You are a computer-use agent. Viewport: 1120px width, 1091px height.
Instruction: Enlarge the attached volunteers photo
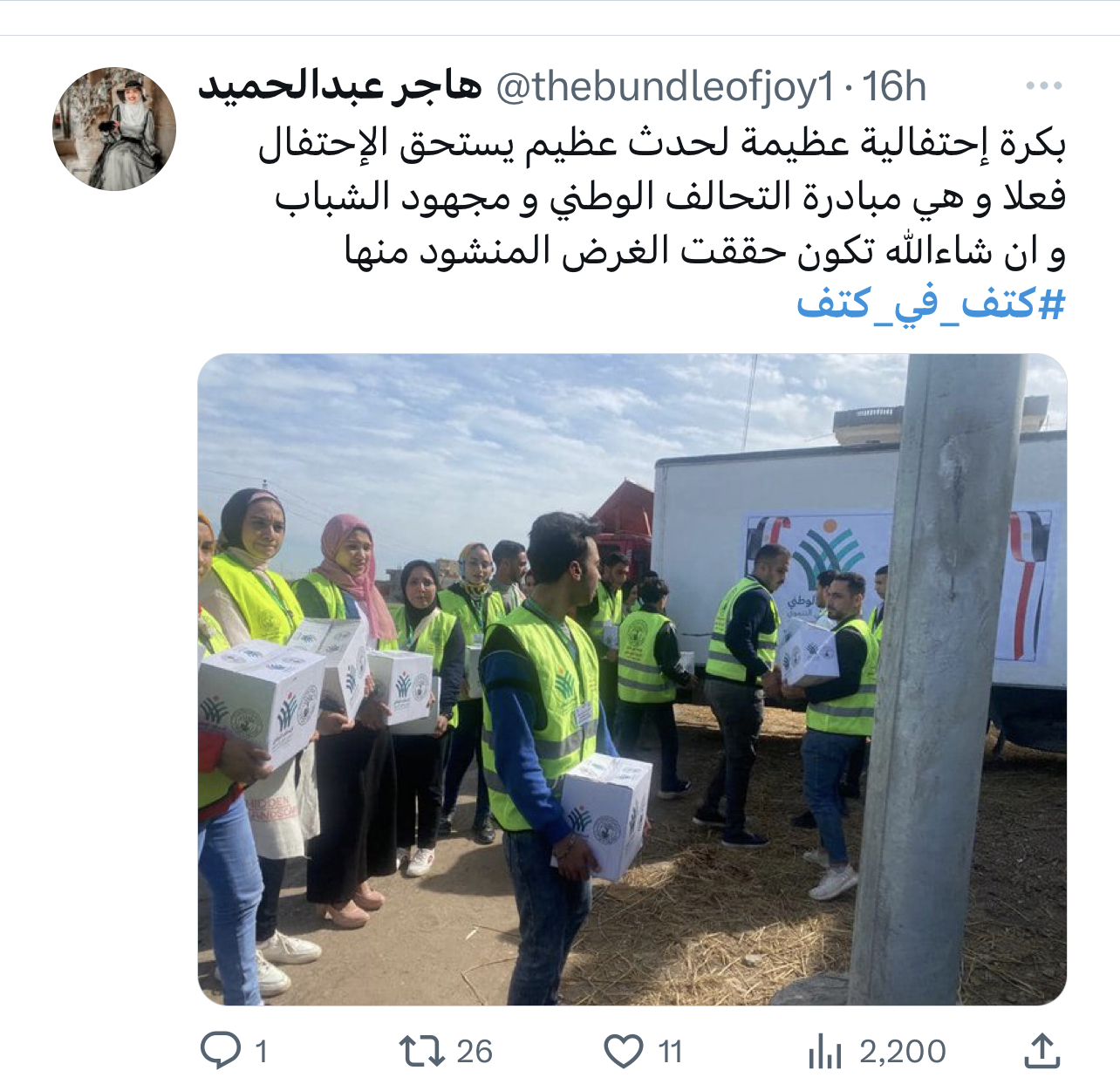coord(632,679)
